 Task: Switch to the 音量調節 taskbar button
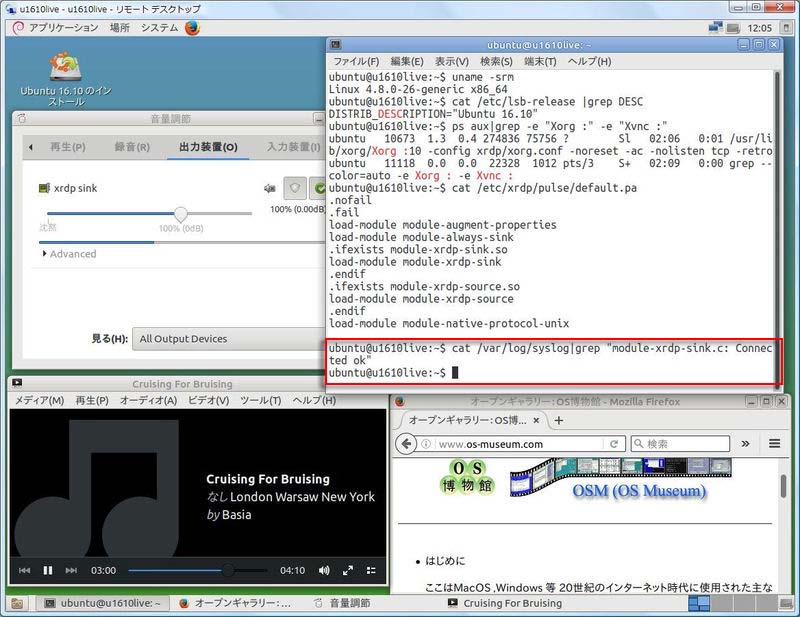(x=342, y=603)
